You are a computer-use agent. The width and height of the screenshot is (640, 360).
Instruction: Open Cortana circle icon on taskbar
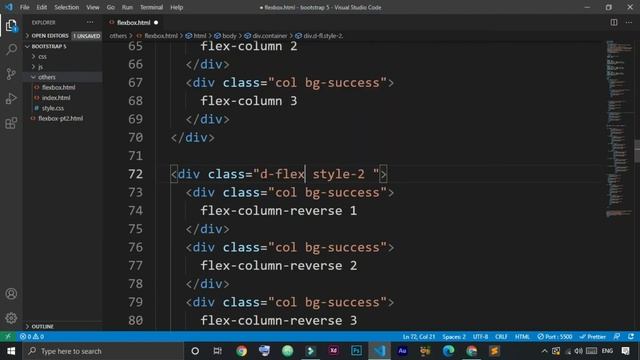click(x=195, y=351)
